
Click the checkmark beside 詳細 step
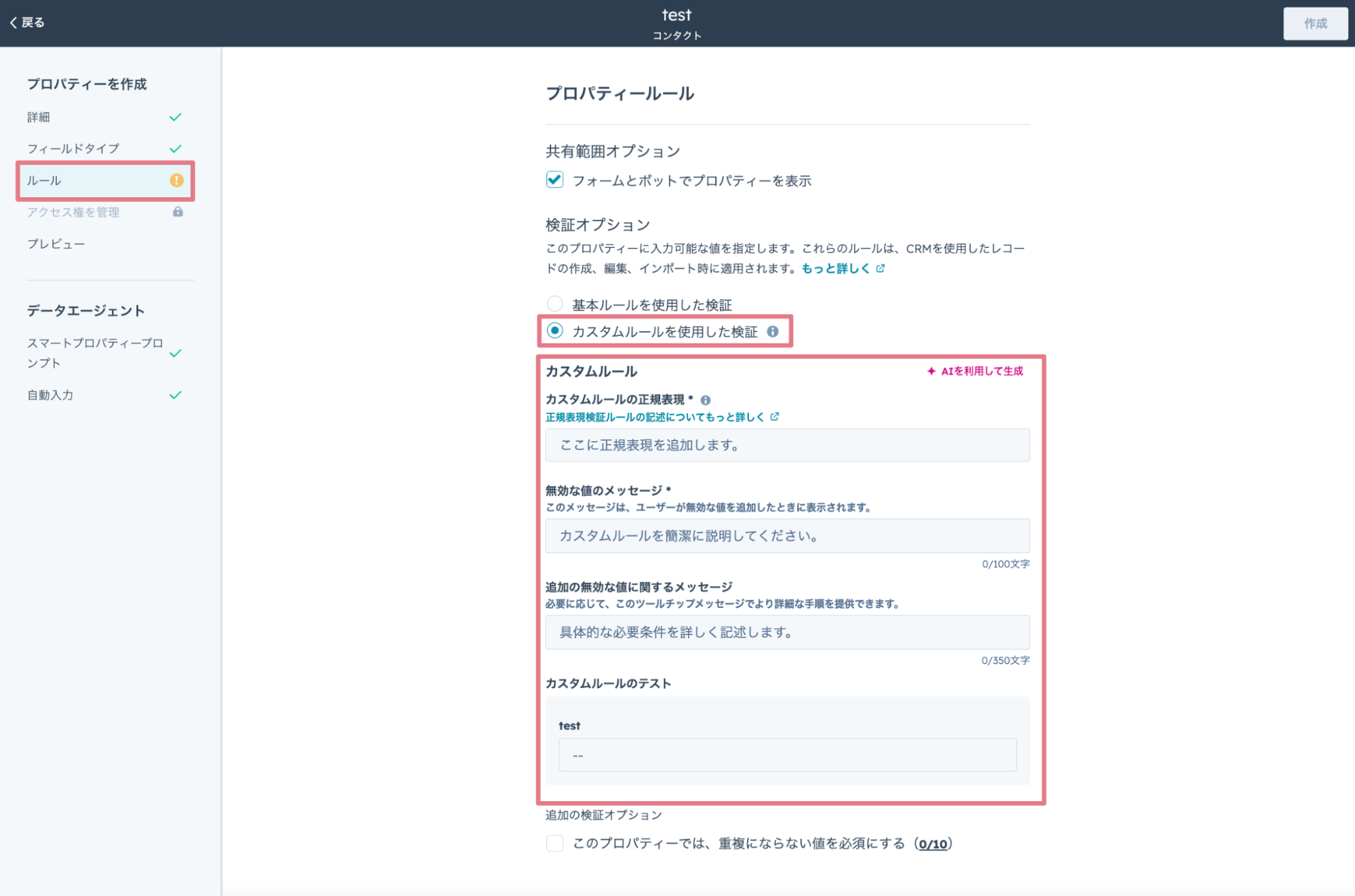click(x=176, y=117)
